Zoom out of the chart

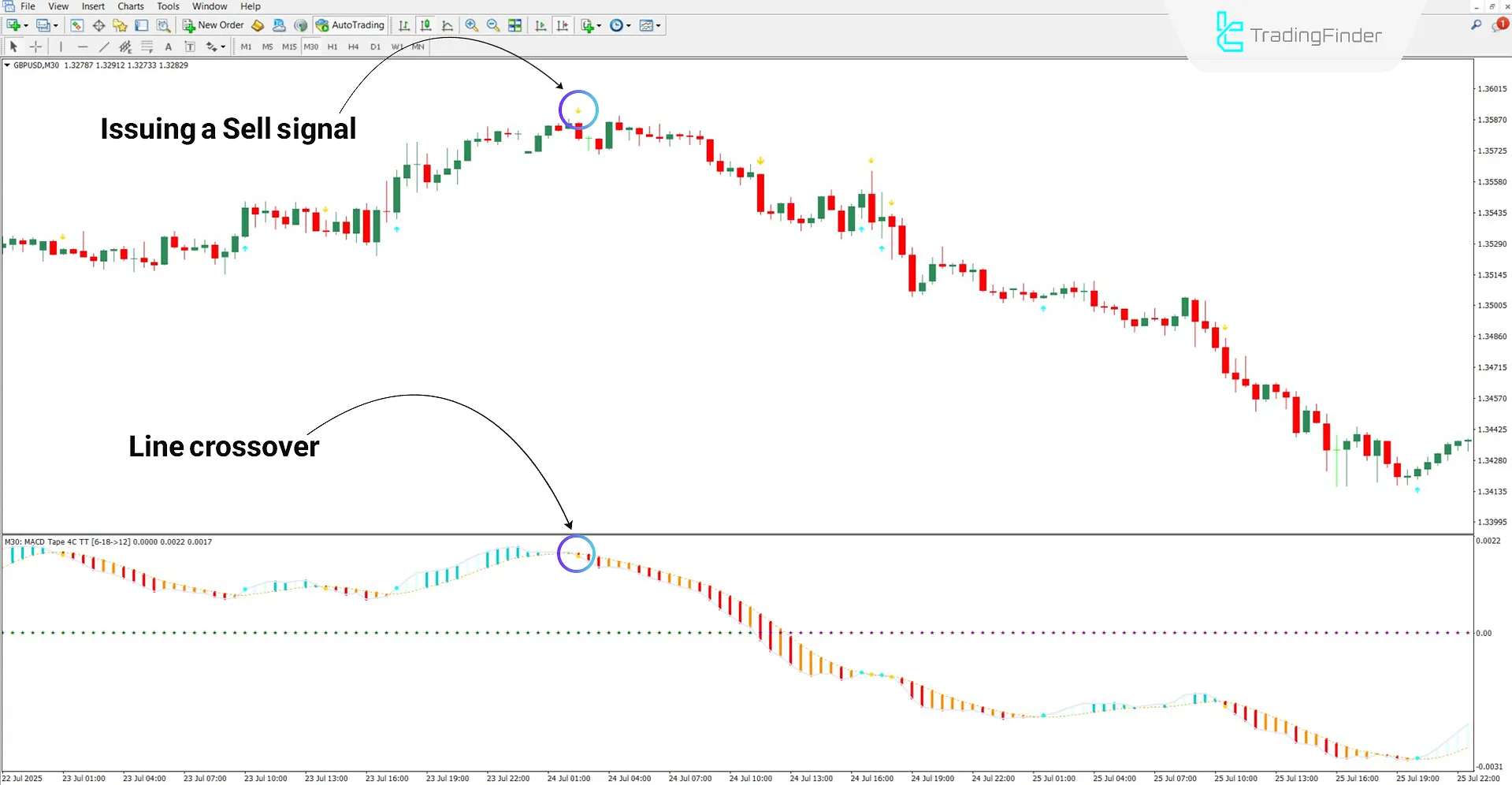tap(492, 25)
